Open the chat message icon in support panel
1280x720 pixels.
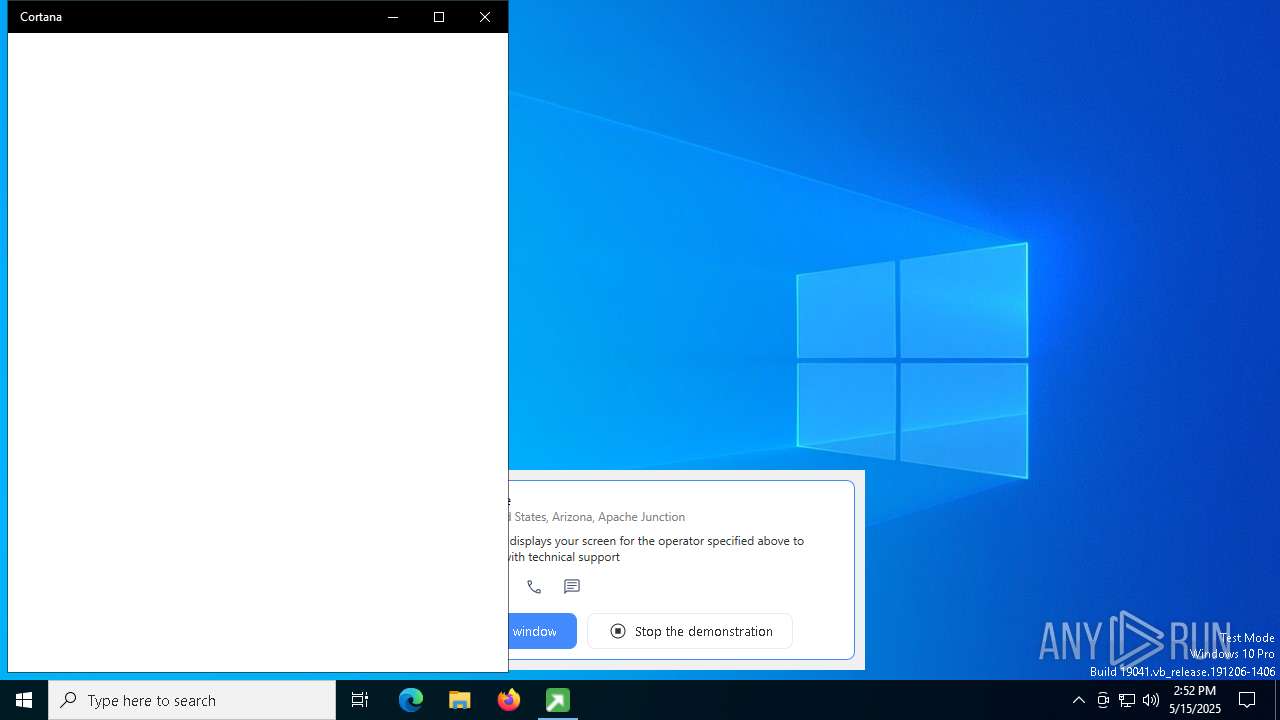[x=572, y=587]
